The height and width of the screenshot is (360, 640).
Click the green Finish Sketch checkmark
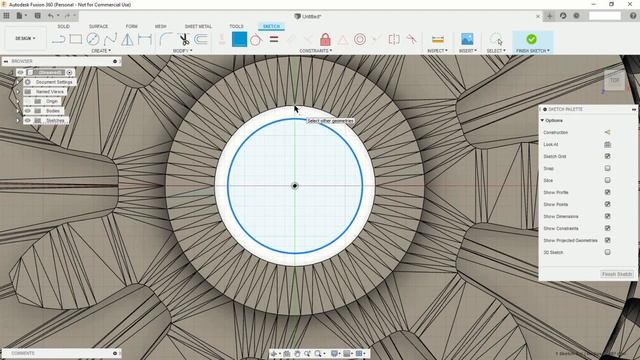point(531,39)
